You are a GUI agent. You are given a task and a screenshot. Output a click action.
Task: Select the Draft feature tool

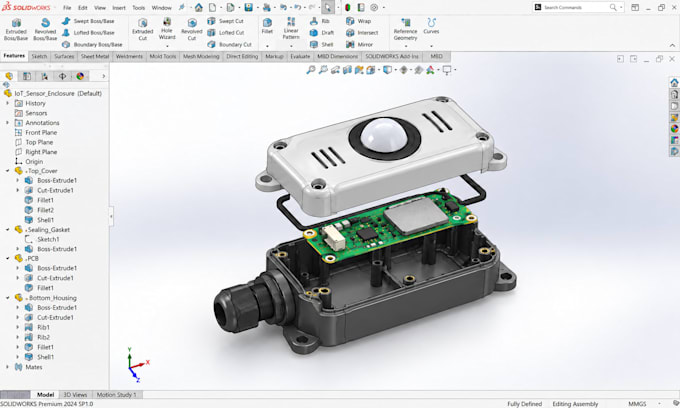pyautogui.click(x=322, y=33)
